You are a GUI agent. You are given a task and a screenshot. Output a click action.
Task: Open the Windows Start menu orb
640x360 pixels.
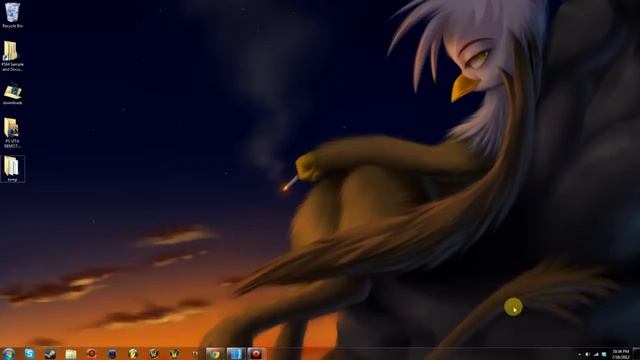point(9,353)
